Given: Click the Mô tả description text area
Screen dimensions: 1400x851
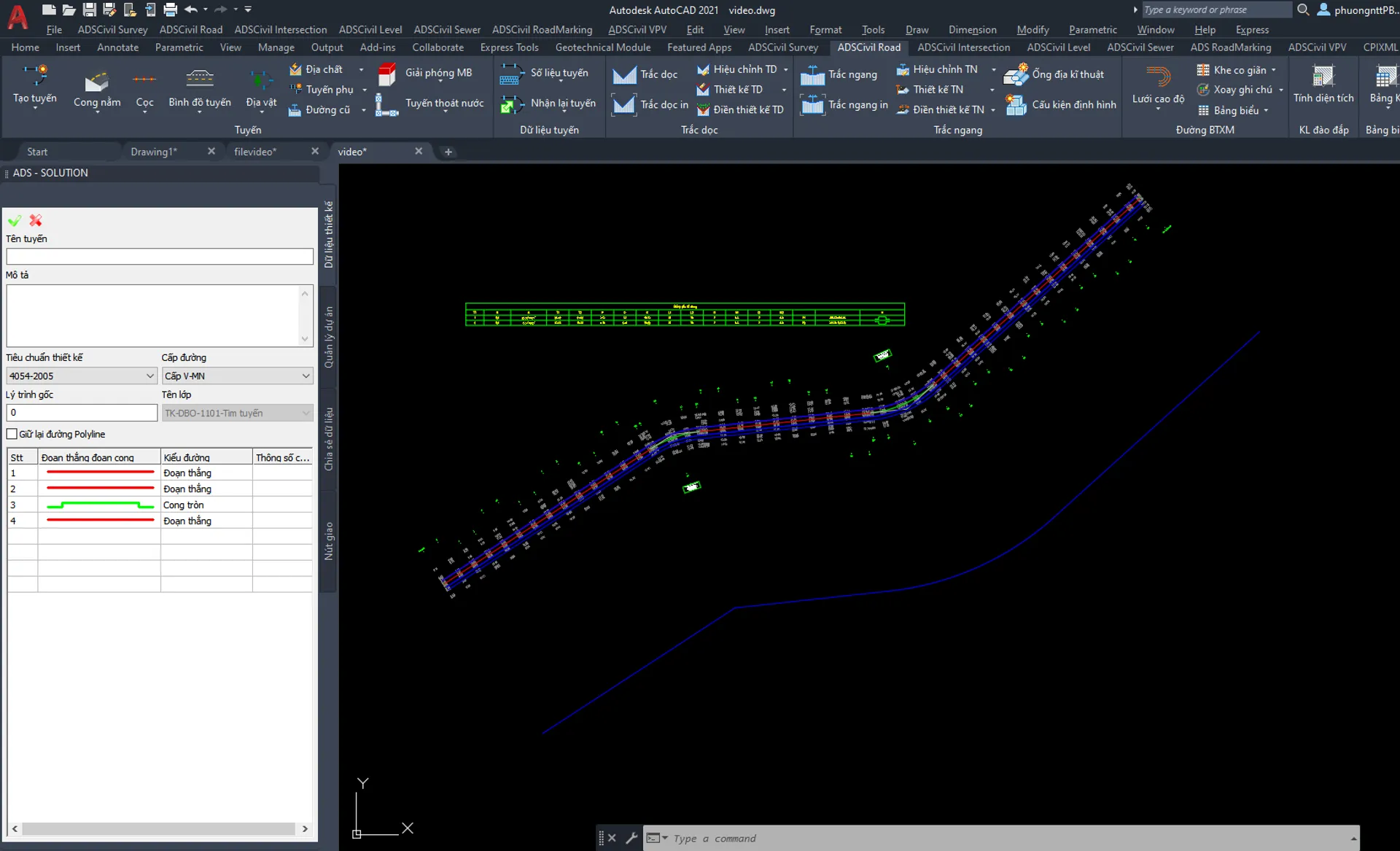Looking at the screenshot, I should [x=160, y=315].
